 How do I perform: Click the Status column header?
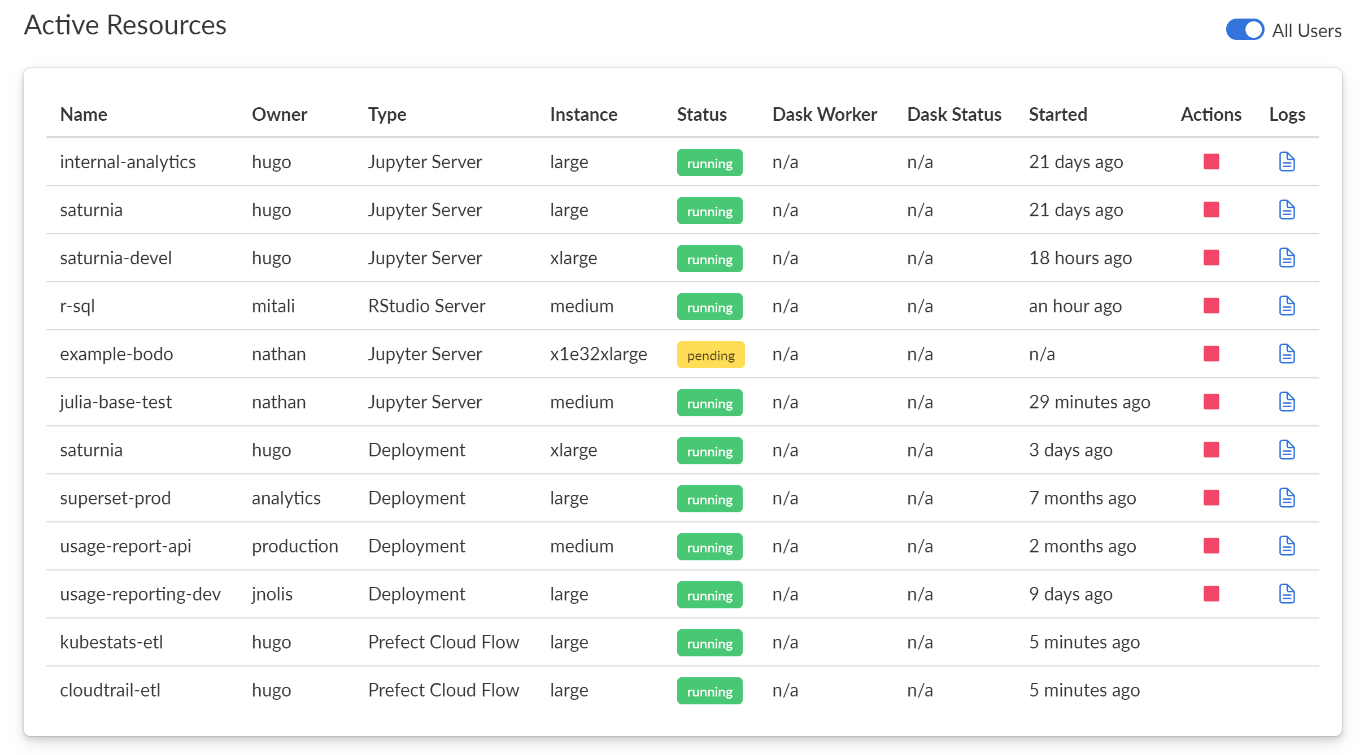coord(702,114)
